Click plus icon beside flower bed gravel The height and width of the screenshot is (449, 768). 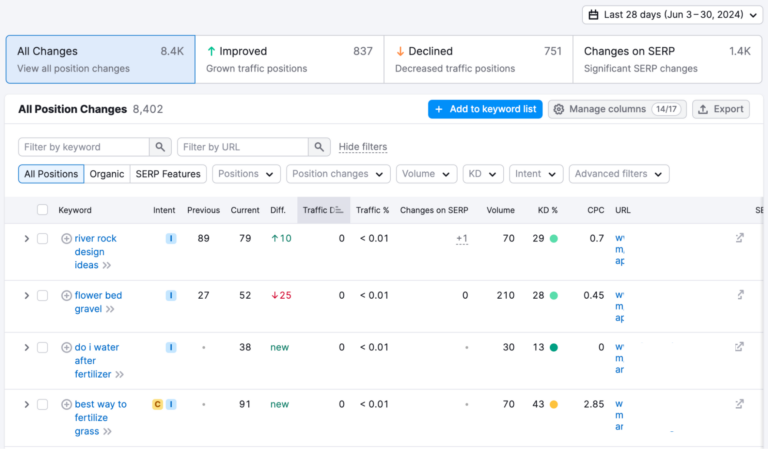(66, 296)
